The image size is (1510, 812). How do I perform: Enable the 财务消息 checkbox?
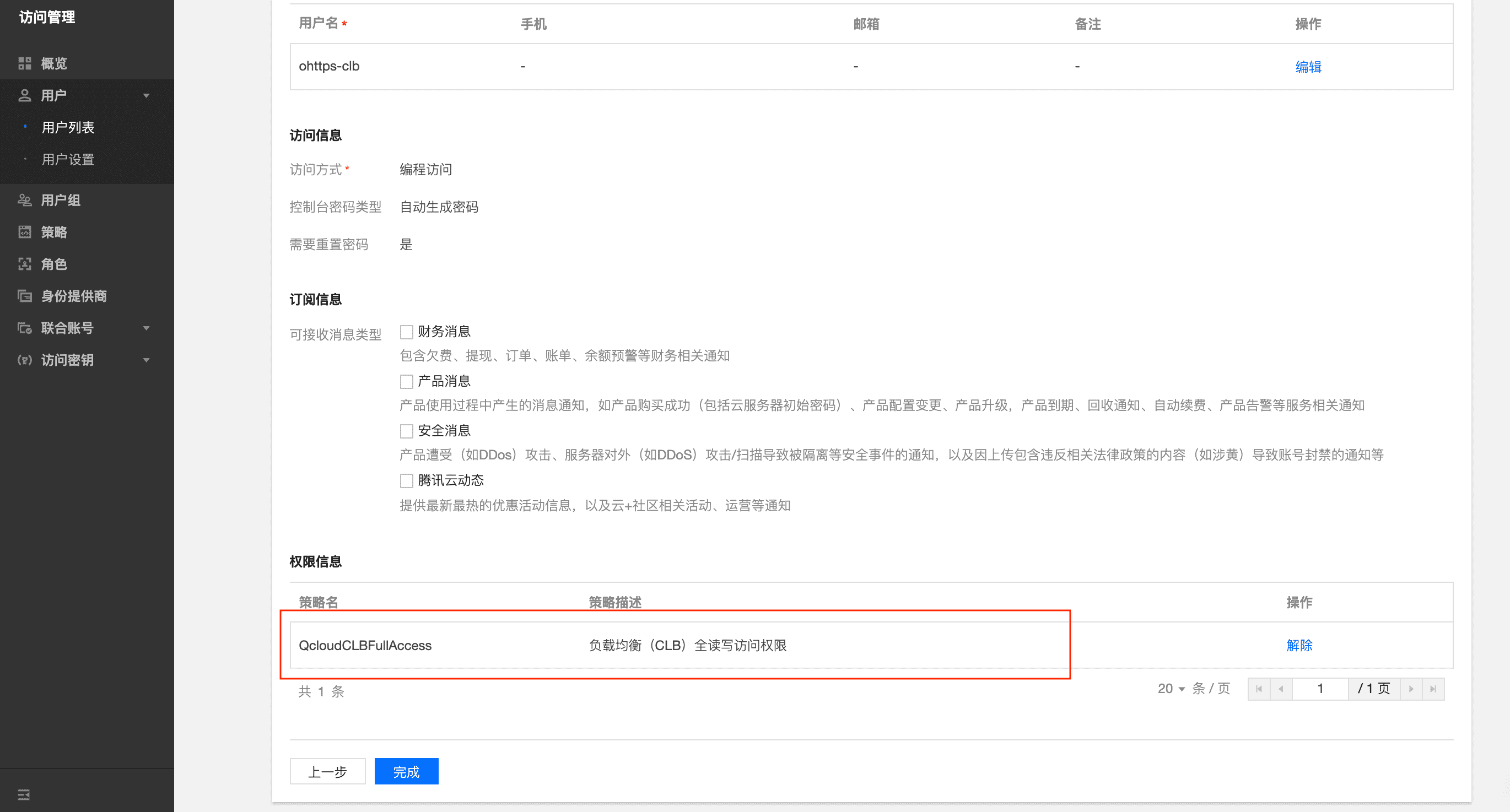406,332
